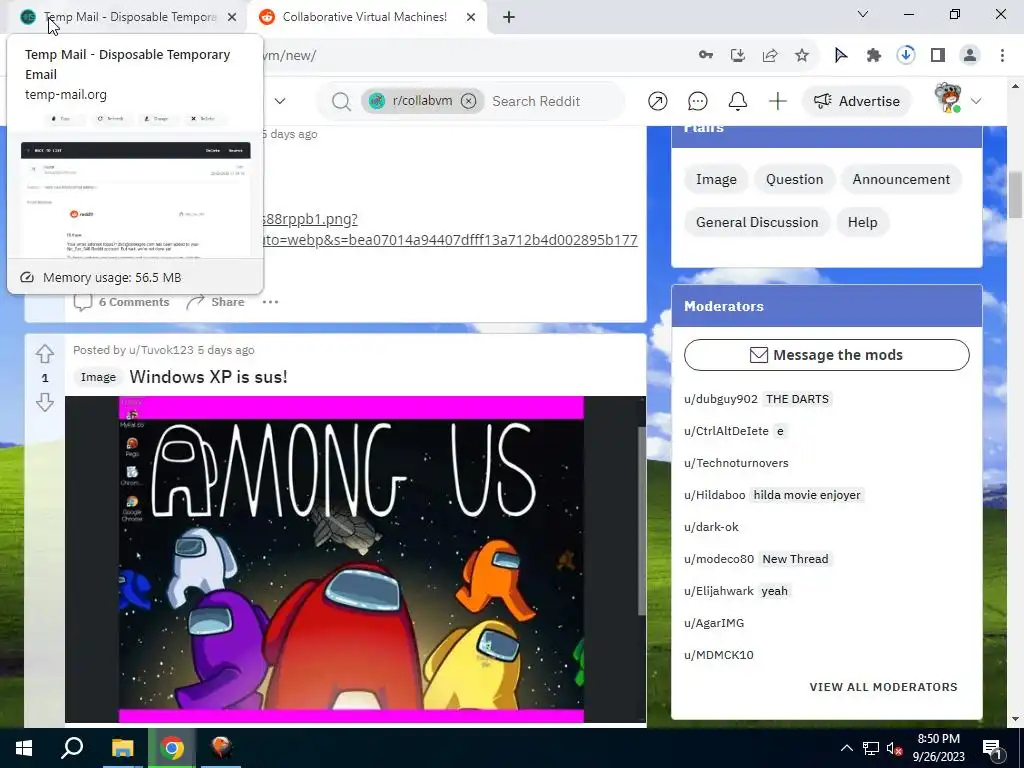Click the Reddit search magnifier icon

coord(341,101)
